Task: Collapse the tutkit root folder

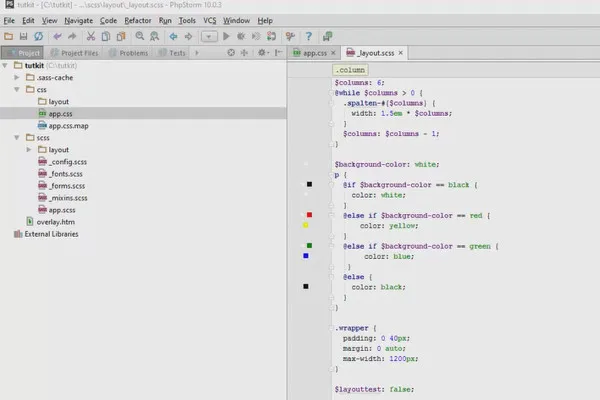Action: click(5, 65)
